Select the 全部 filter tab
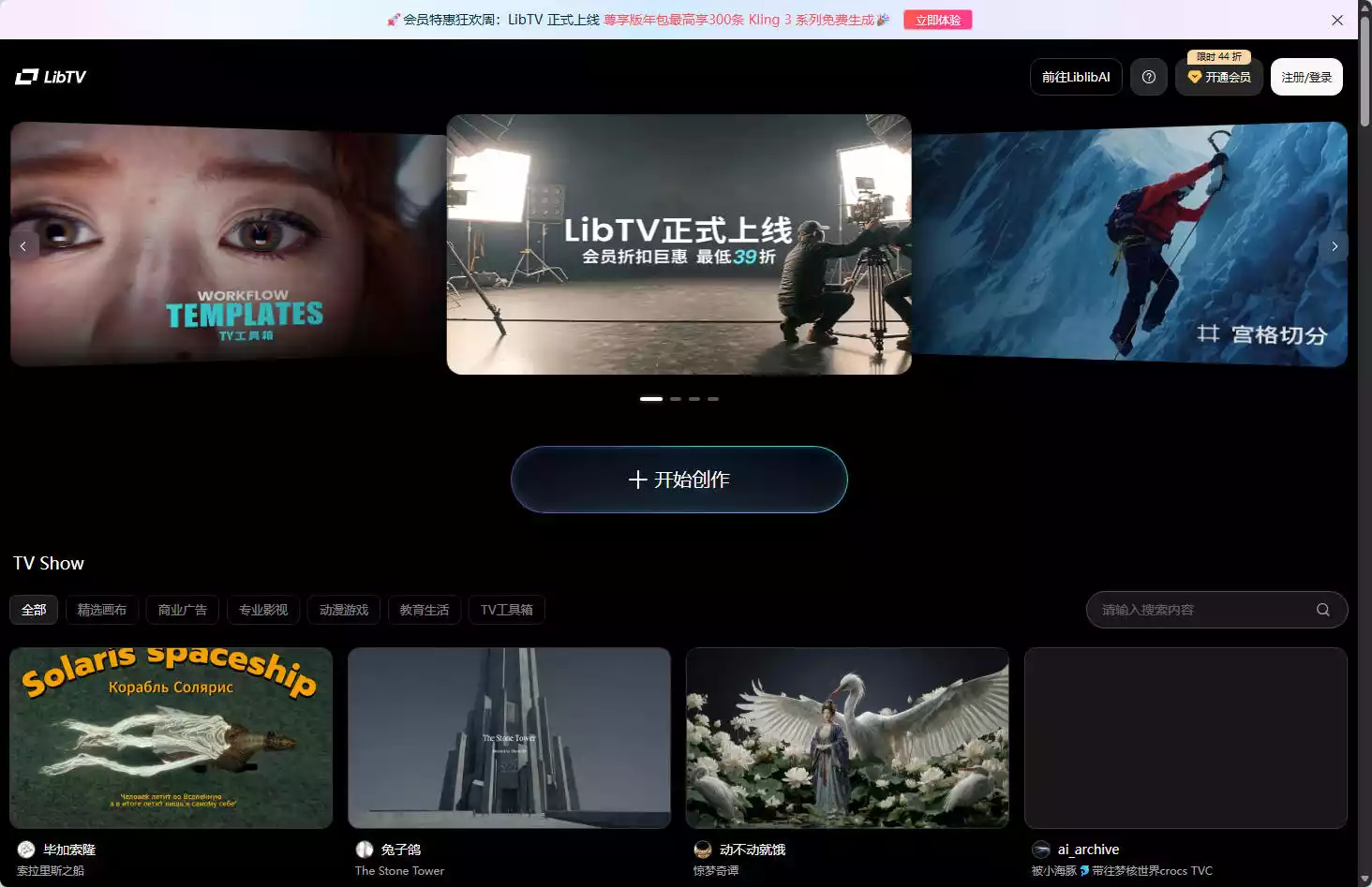This screenshot has width=1372, height=887. point(34,610)
